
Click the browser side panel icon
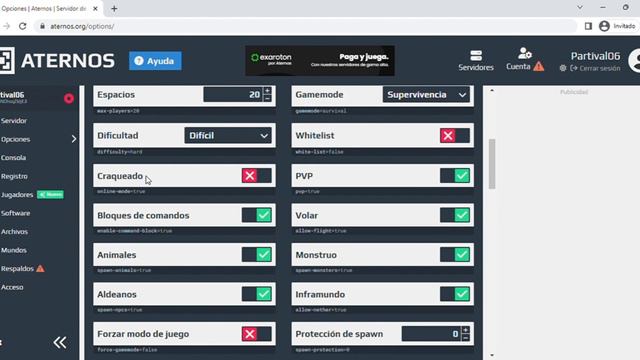click(588, 26)
